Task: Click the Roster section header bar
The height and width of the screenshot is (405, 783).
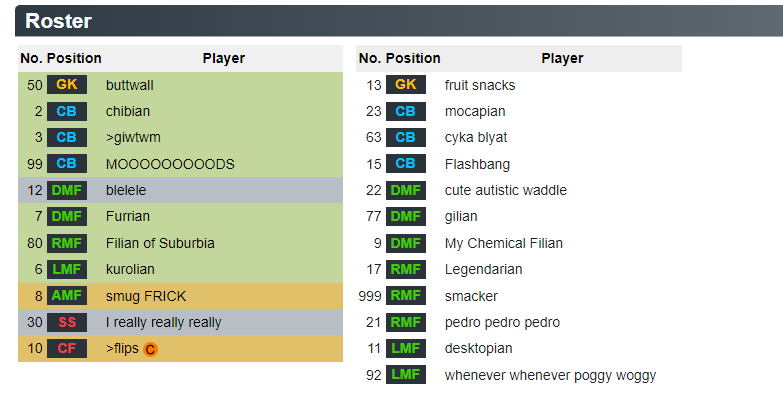Action: [x=399, y=21]
